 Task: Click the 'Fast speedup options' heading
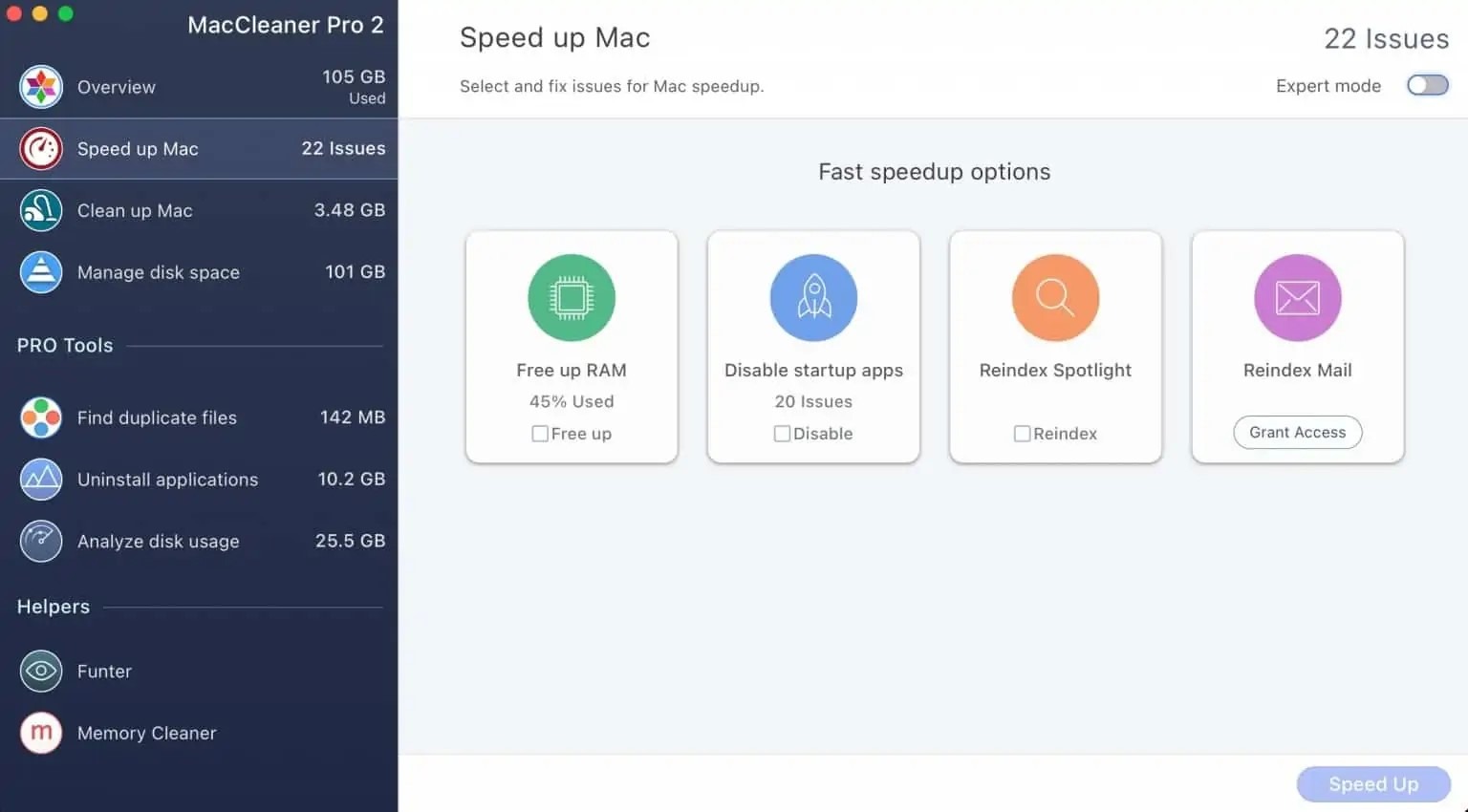(935, 172)
